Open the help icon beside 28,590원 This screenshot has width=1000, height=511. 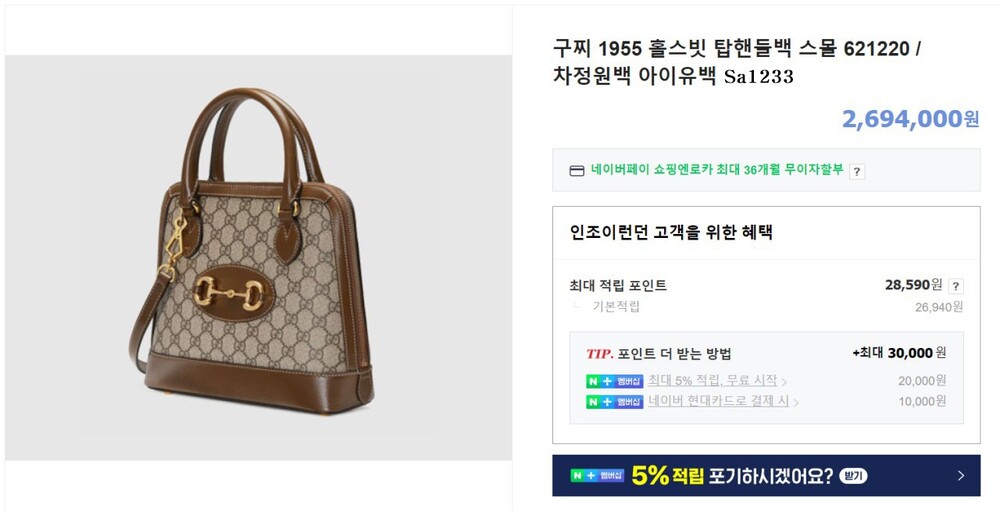coord(956,286)
